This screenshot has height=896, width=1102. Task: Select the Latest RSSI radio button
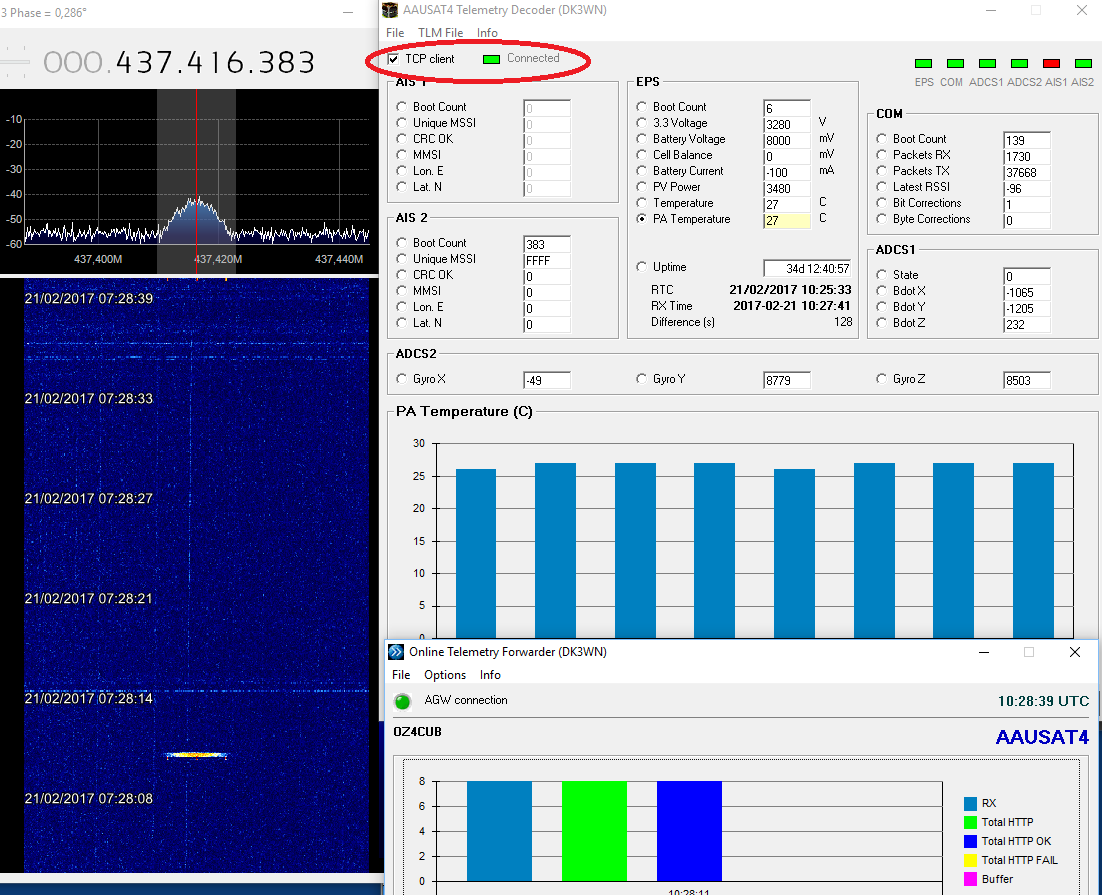click(x=882, y=187)
